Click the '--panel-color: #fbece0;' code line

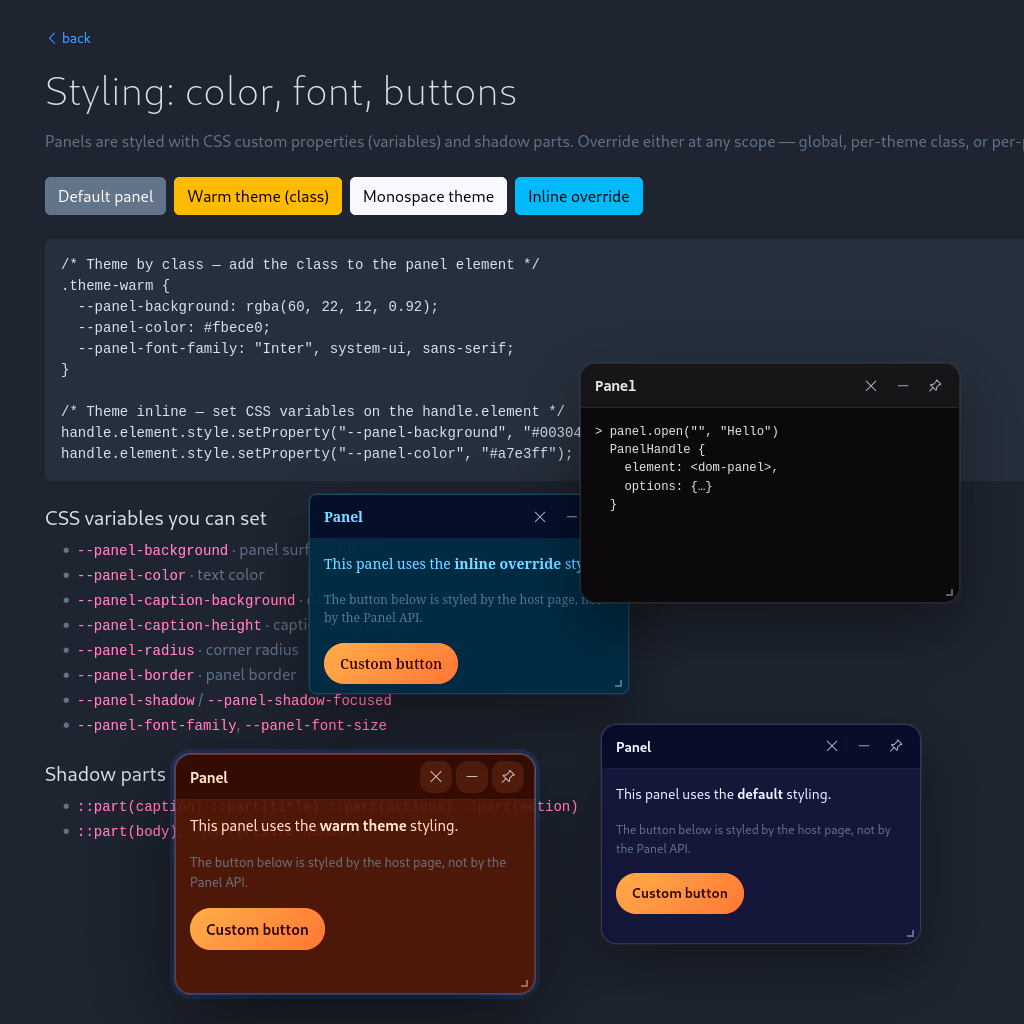point(174,327)
